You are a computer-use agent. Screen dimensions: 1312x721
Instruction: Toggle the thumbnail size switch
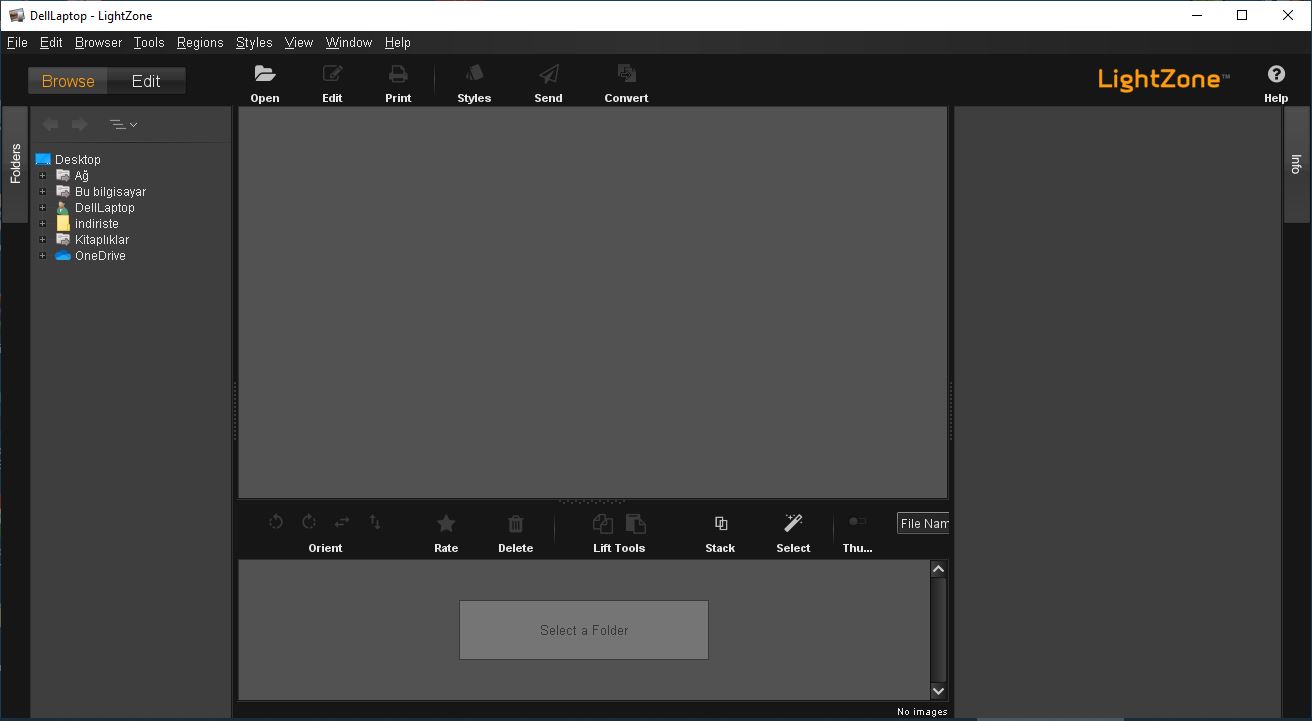pos(857,521)
